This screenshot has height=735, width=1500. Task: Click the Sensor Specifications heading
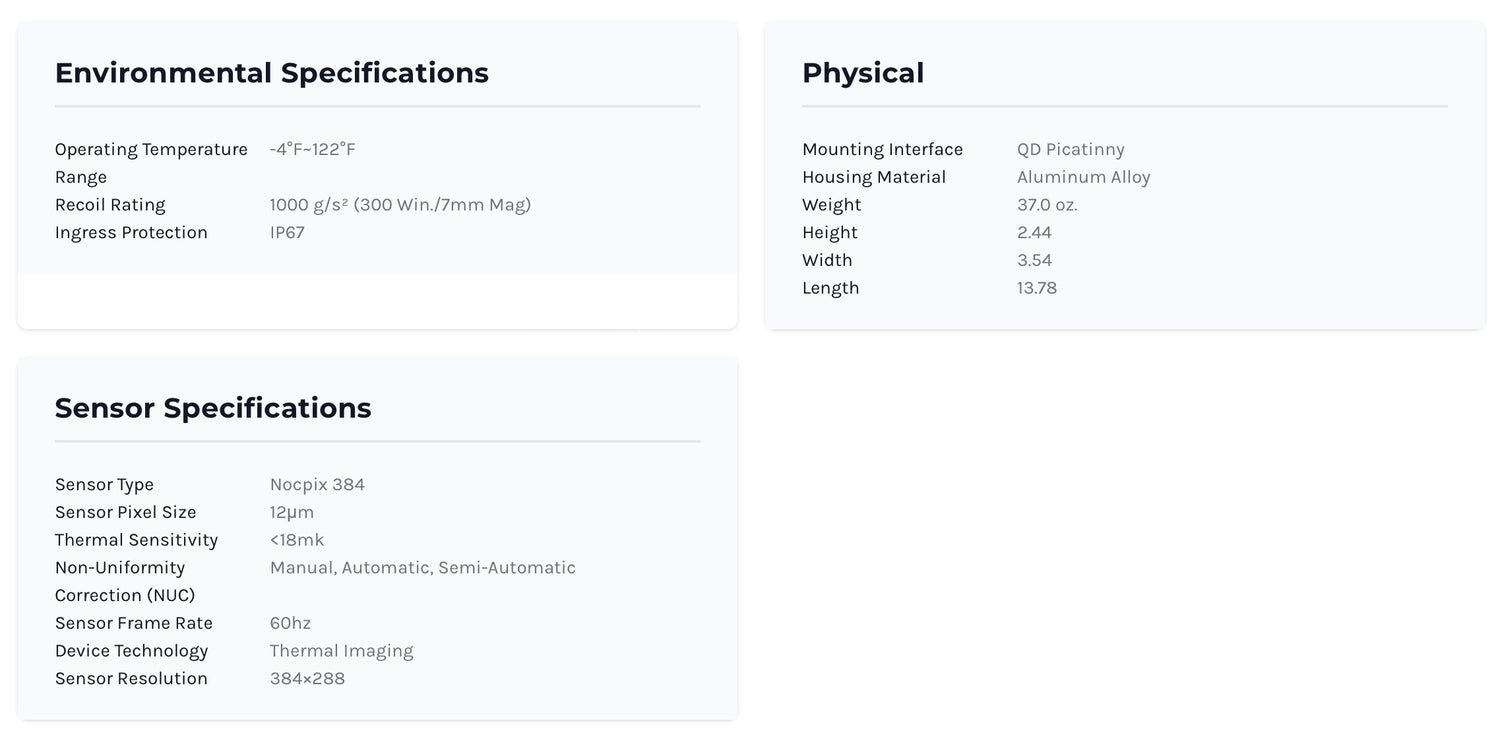pos(213,408)
